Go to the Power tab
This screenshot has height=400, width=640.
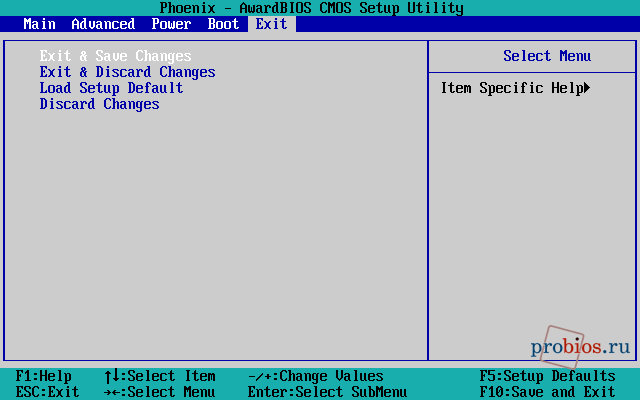171,24
